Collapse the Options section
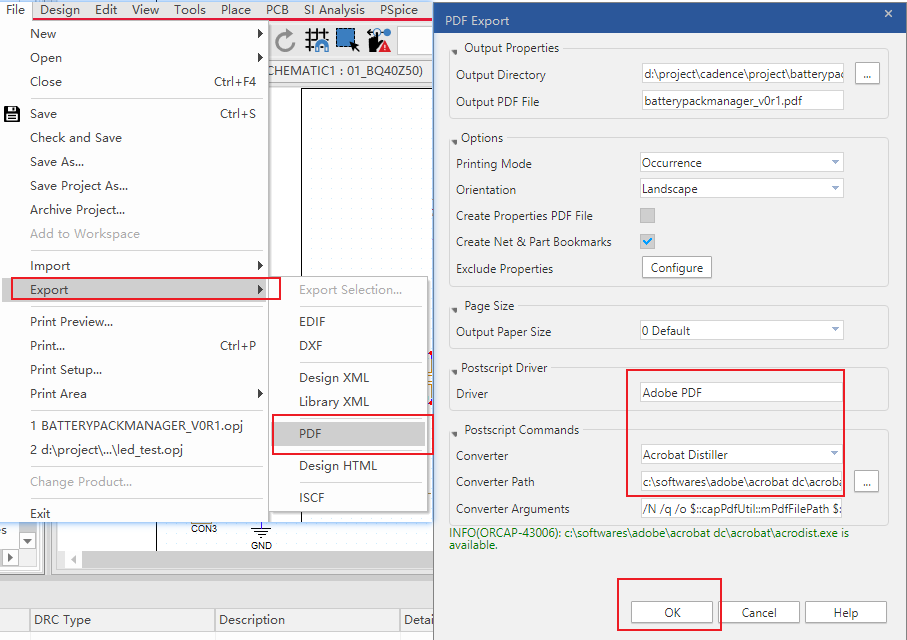Image resolution: width=907 pixels, height=640 pixels. [x=455, y=142]
